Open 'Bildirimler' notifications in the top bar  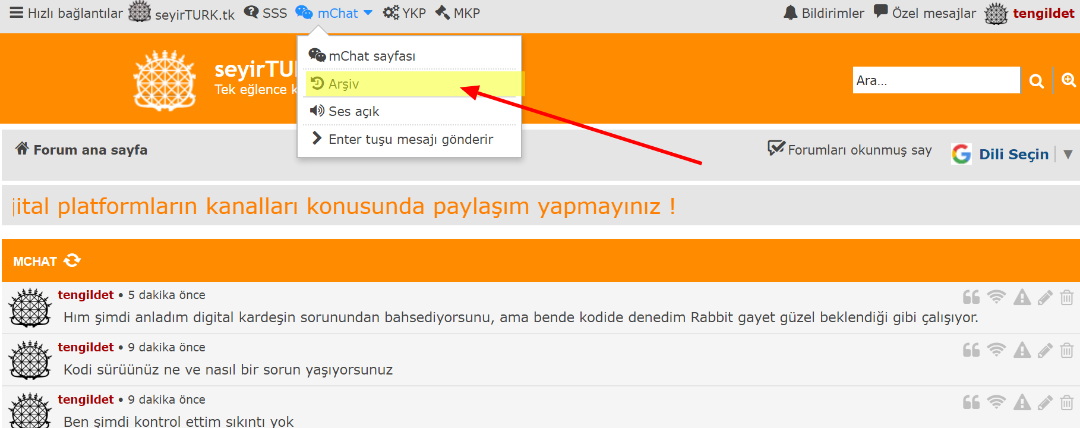823,13
